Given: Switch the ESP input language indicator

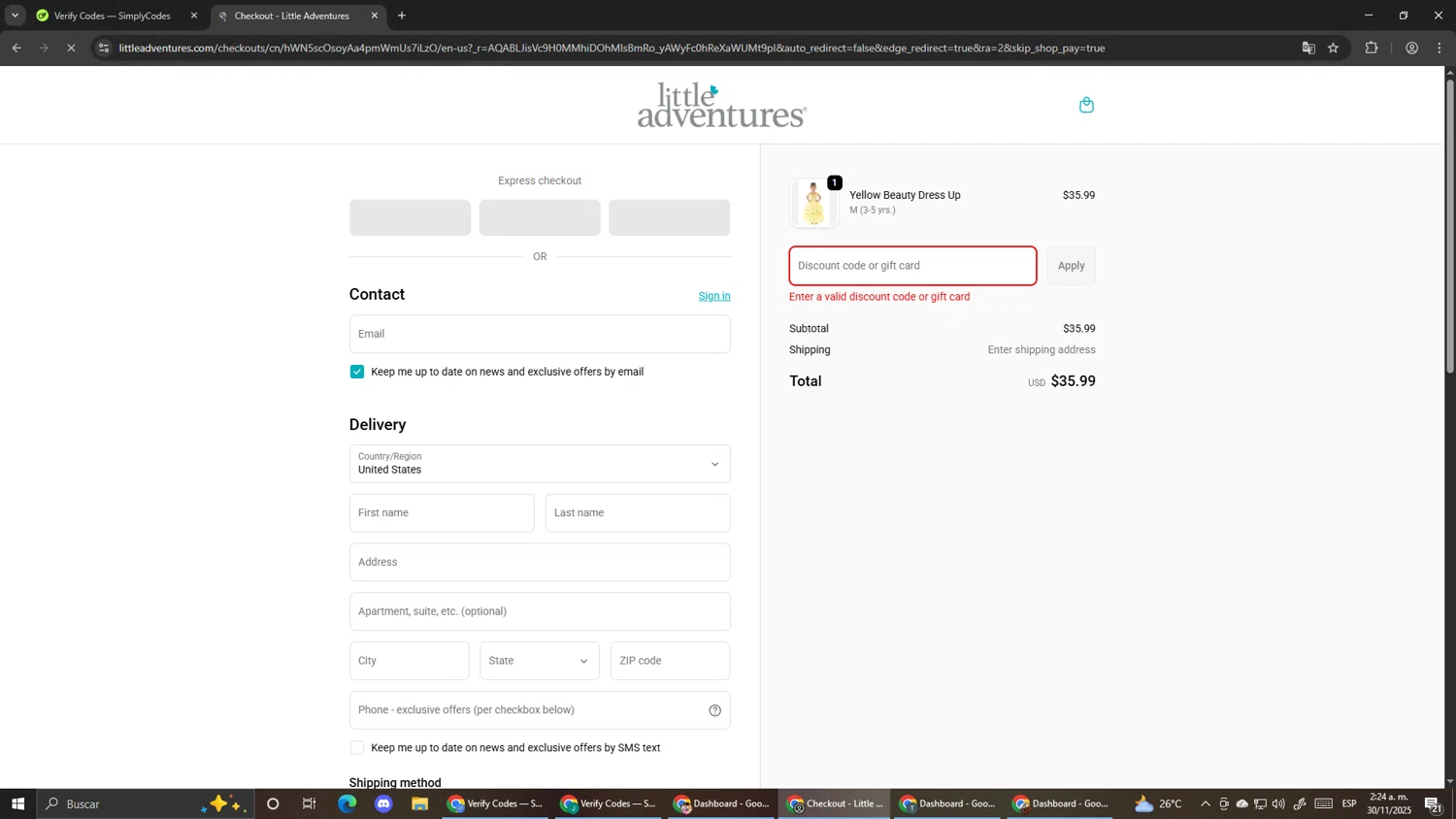Looking at the screenshot, I should pos(1349,803).
